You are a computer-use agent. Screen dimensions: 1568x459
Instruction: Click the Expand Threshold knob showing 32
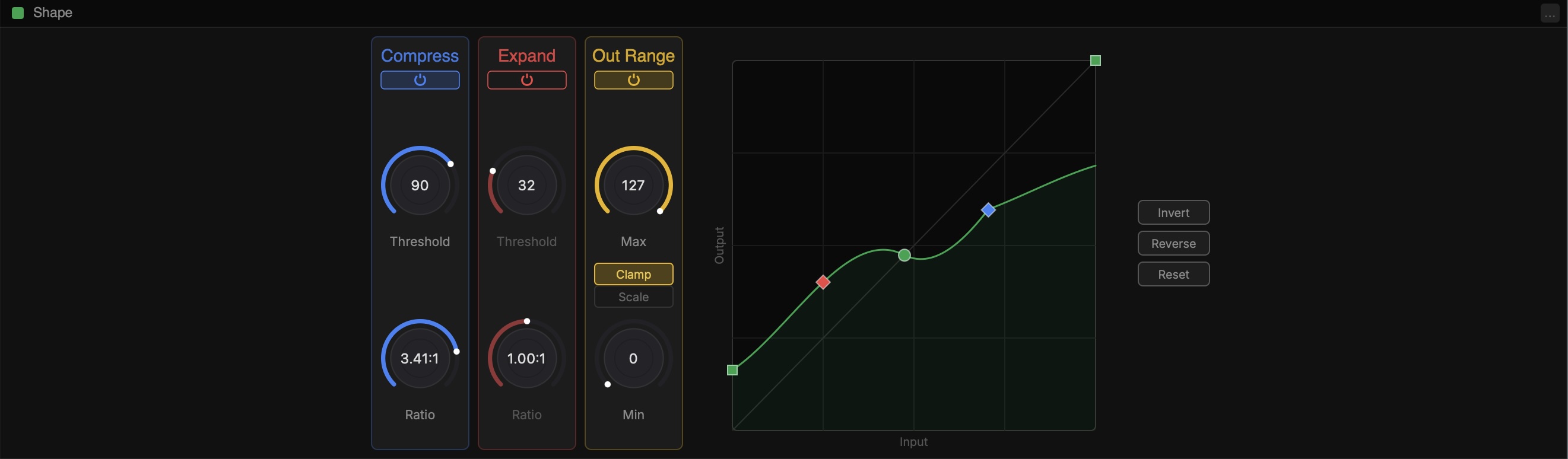point(526,185)
